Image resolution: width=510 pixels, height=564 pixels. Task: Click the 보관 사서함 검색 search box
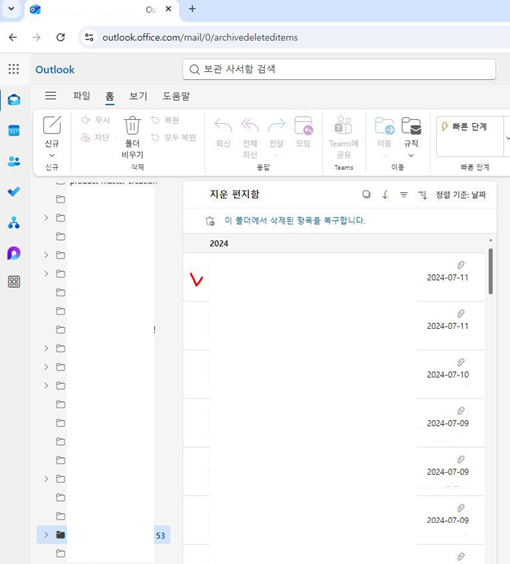(x=339, y=69)
